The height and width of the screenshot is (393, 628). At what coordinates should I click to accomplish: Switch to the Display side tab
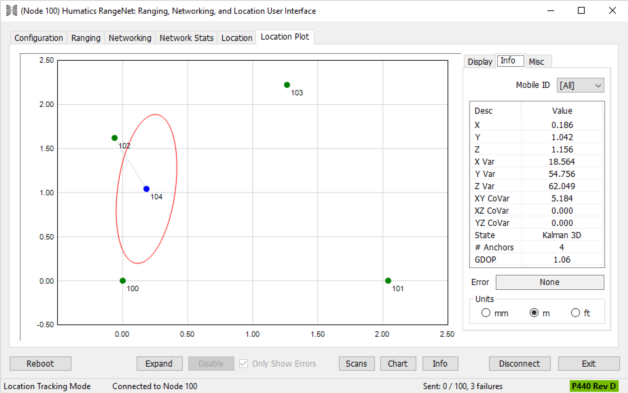pos(480,62)
